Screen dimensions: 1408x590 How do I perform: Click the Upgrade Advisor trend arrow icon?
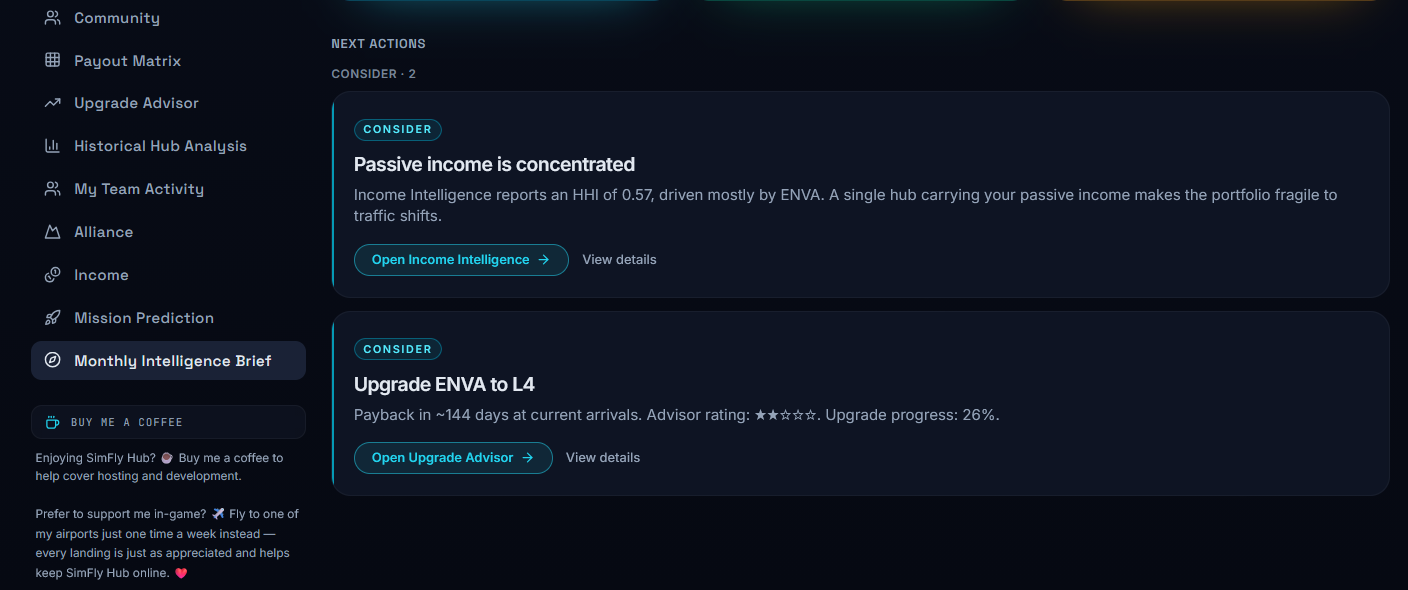[x=53, y=103]
